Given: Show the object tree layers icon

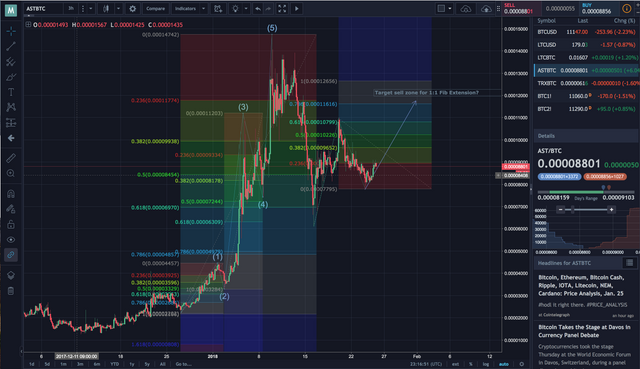Looking at the screenshot, I should coord(11,276).
